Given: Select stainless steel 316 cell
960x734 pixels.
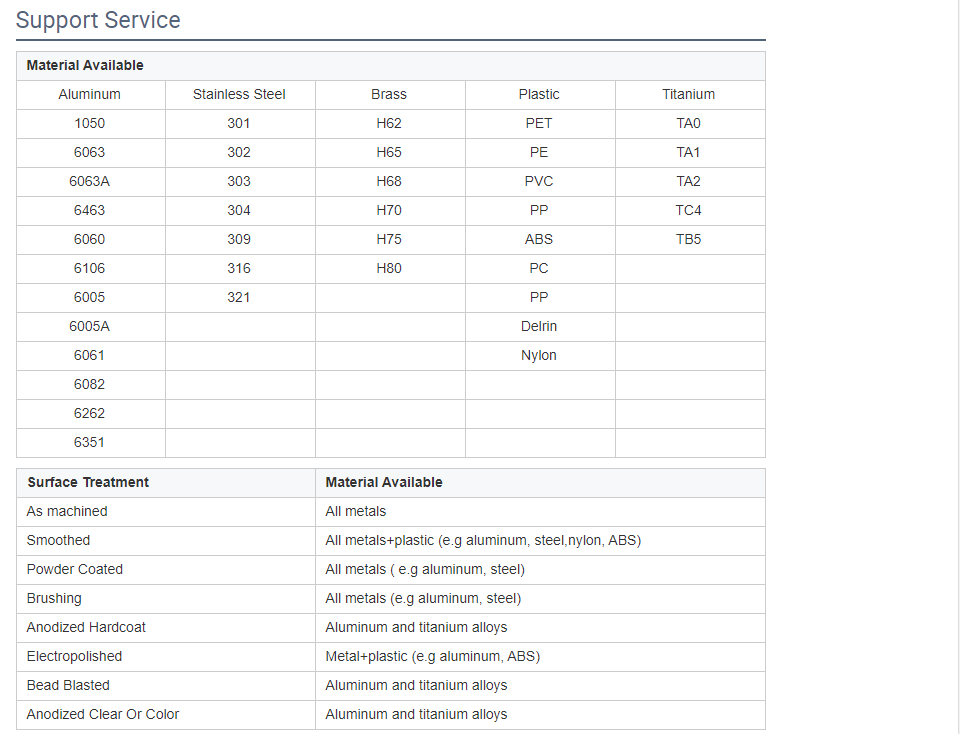Looking at the screenshot, I should coord(240,269).
